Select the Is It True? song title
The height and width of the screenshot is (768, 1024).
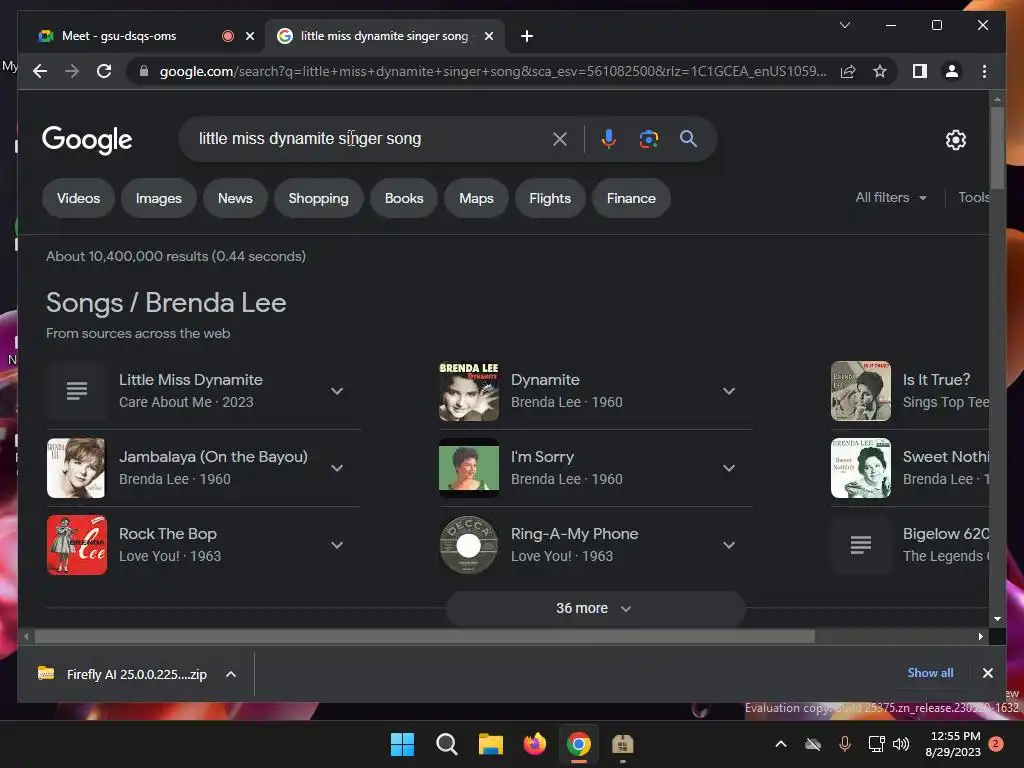click(936, 379)
